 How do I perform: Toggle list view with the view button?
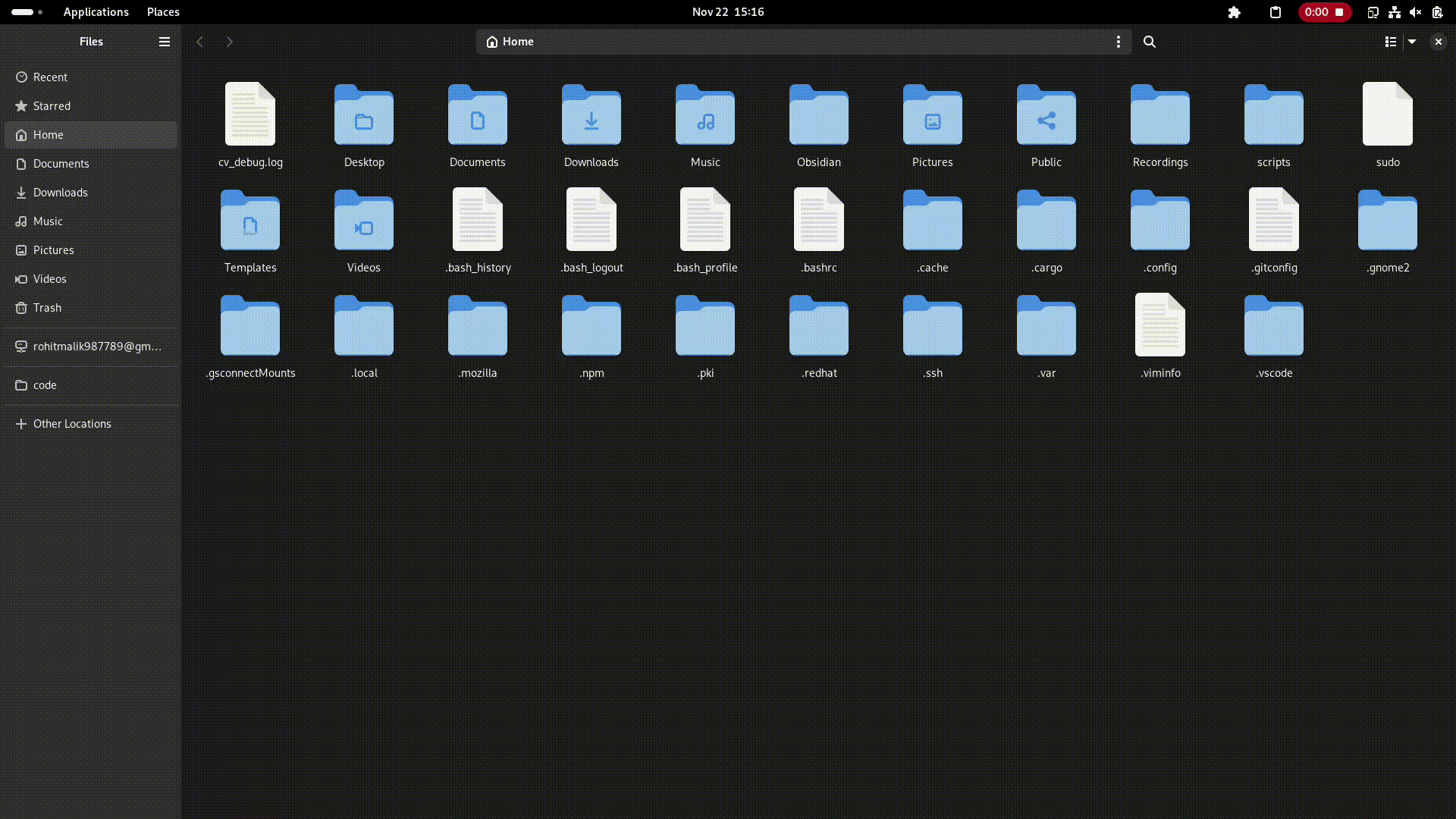pyautogui.click(x=1390, y=42)
